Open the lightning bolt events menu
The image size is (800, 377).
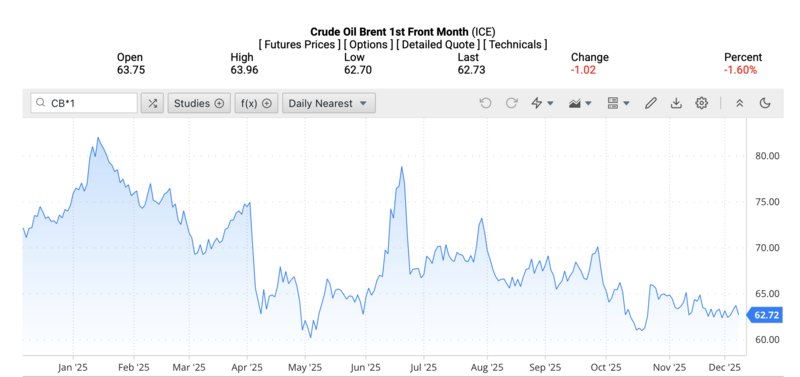coord(542,103)
